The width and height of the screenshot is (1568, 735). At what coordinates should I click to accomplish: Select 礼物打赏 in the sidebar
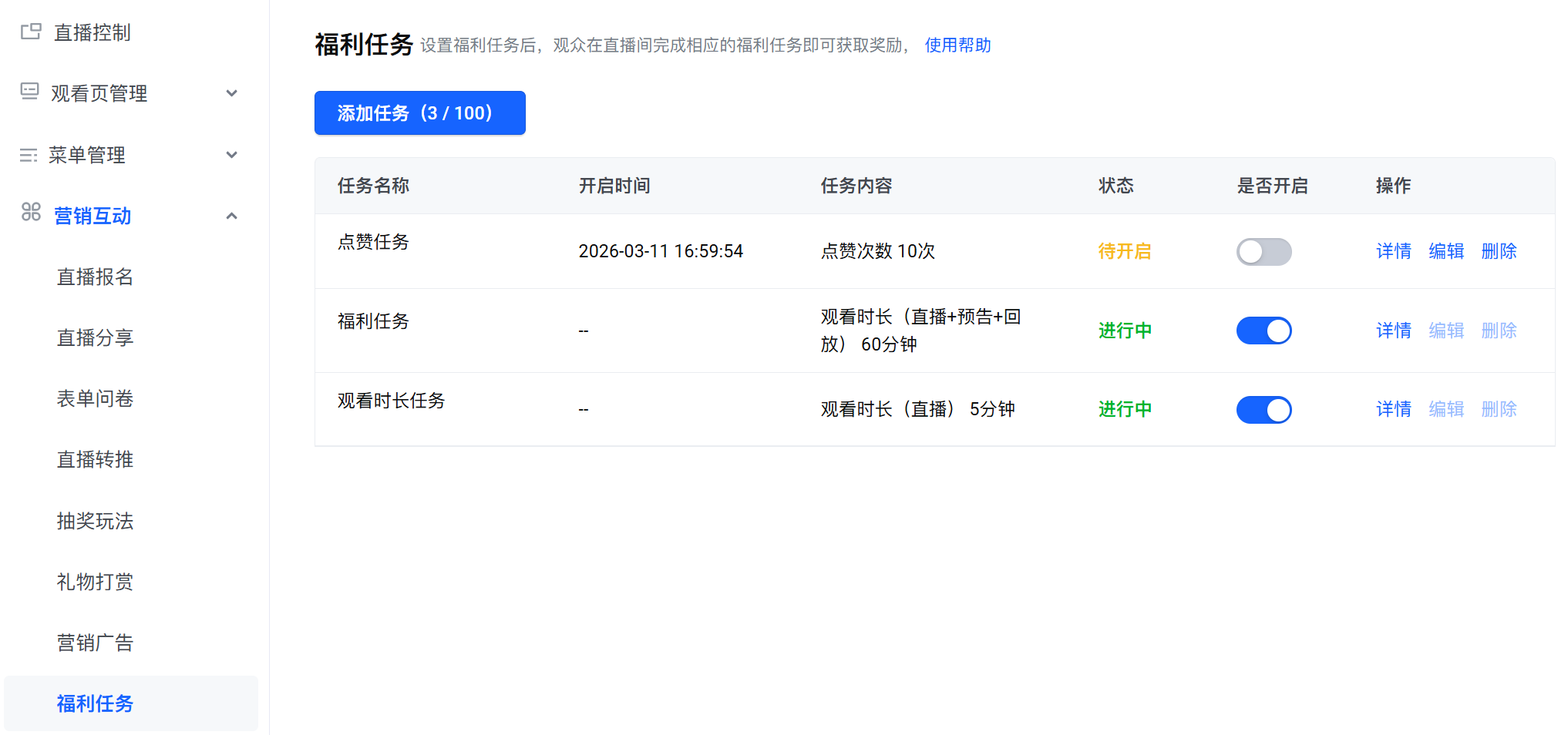tap(95, 582)
